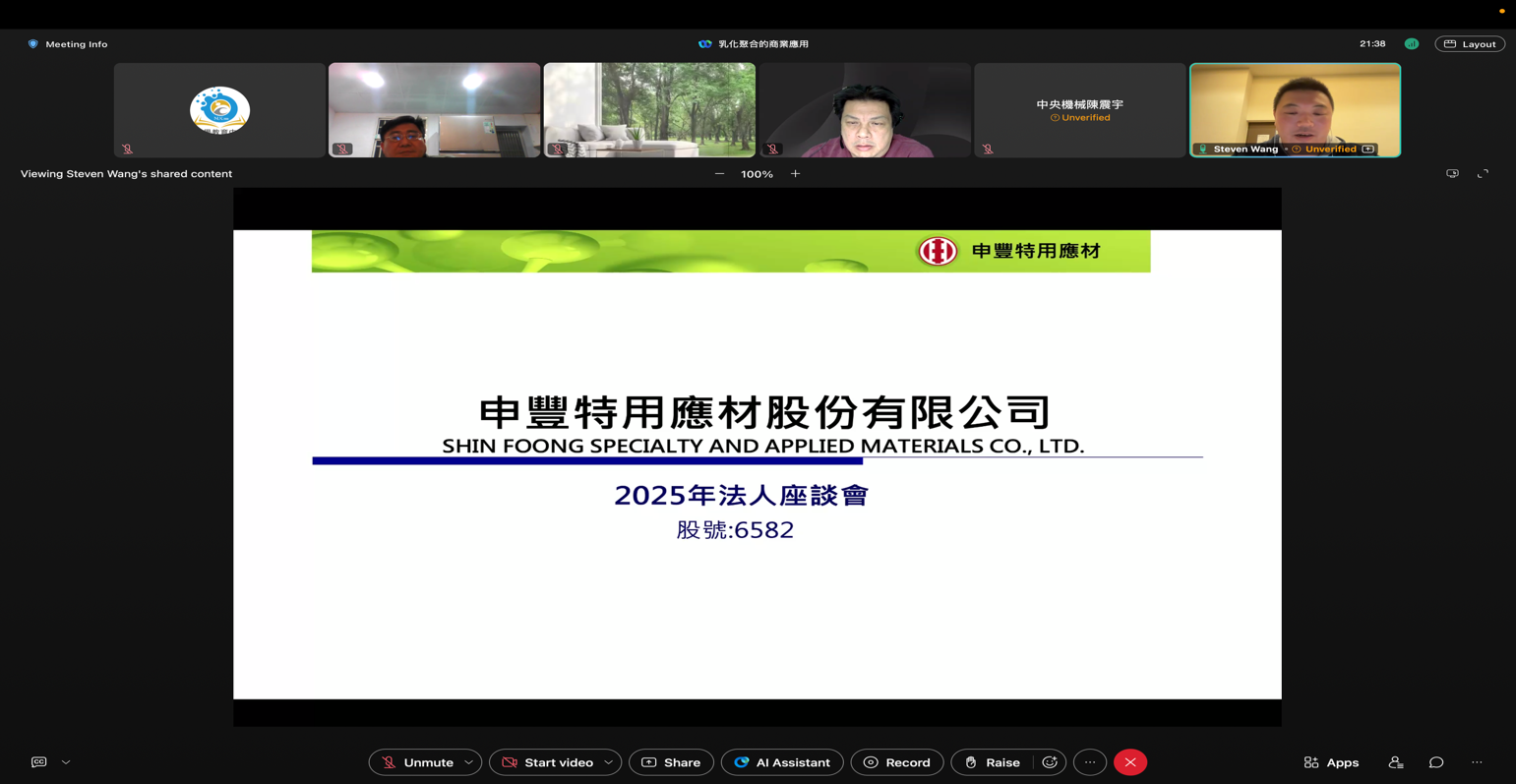Click the 100% zoom level value

757,174
